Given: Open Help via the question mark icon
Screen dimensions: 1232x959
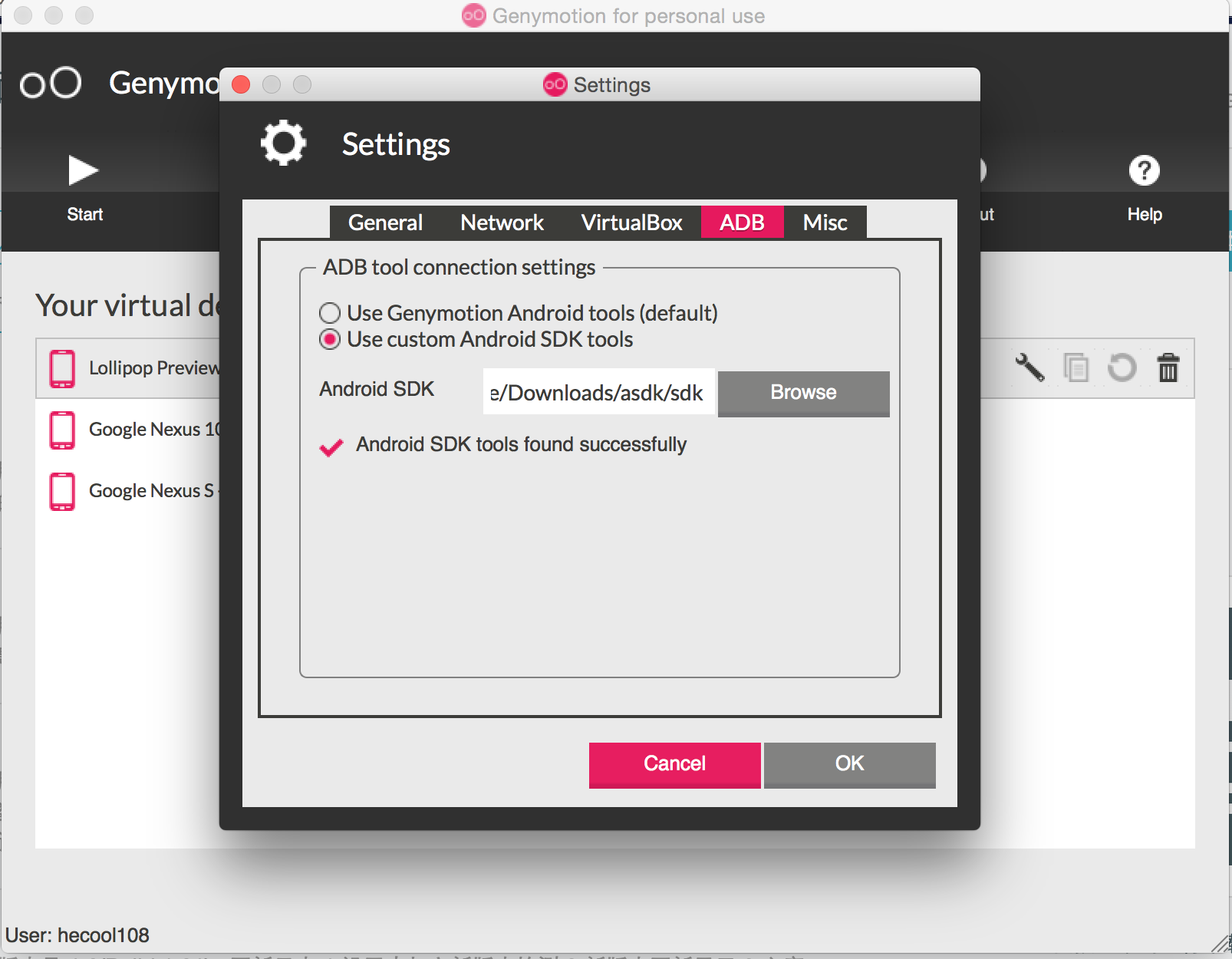Looking at the screenshot, I should point(1144,170).
